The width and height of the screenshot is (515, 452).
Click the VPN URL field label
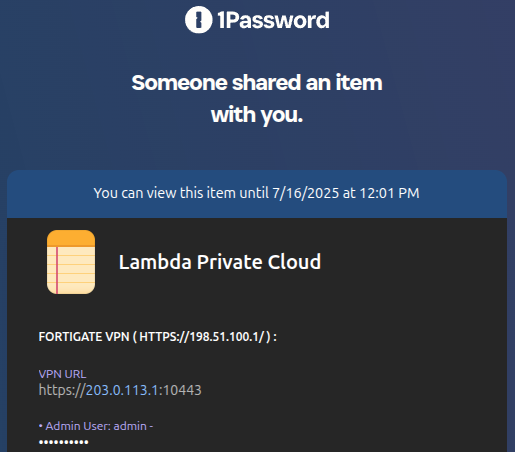pos(62,374)
